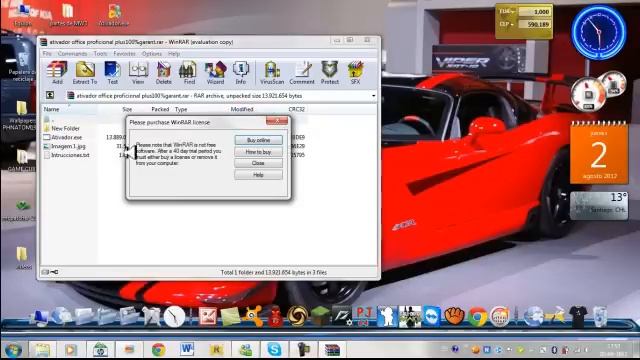
Task: Open the TeamViewer icon in the dock
Action: tap(431, 316)
